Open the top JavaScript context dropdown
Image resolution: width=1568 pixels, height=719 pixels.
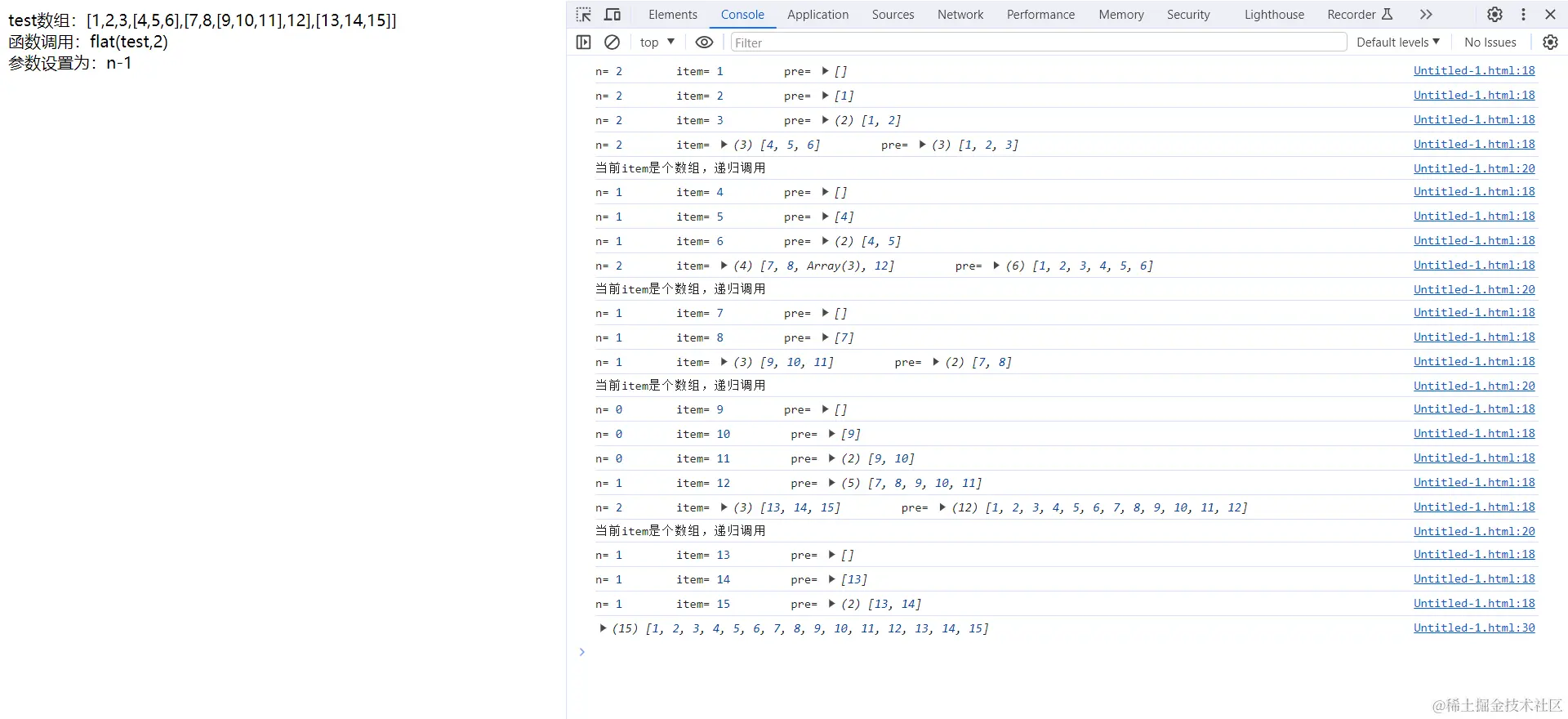click(x=657, y=42)
